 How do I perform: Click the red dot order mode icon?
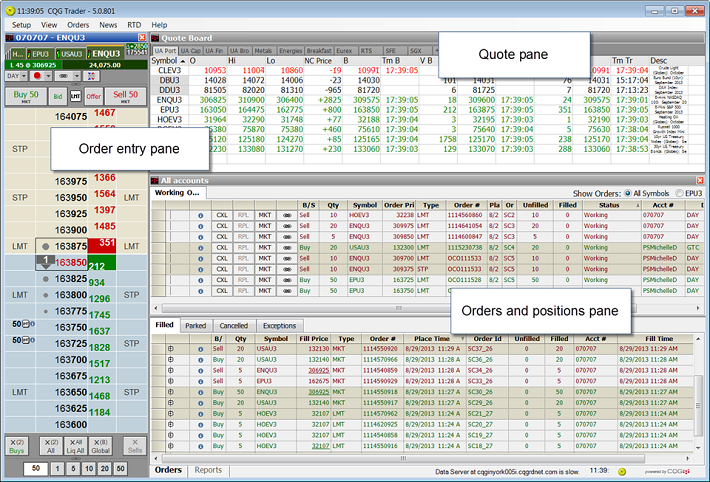pos(37,76)
